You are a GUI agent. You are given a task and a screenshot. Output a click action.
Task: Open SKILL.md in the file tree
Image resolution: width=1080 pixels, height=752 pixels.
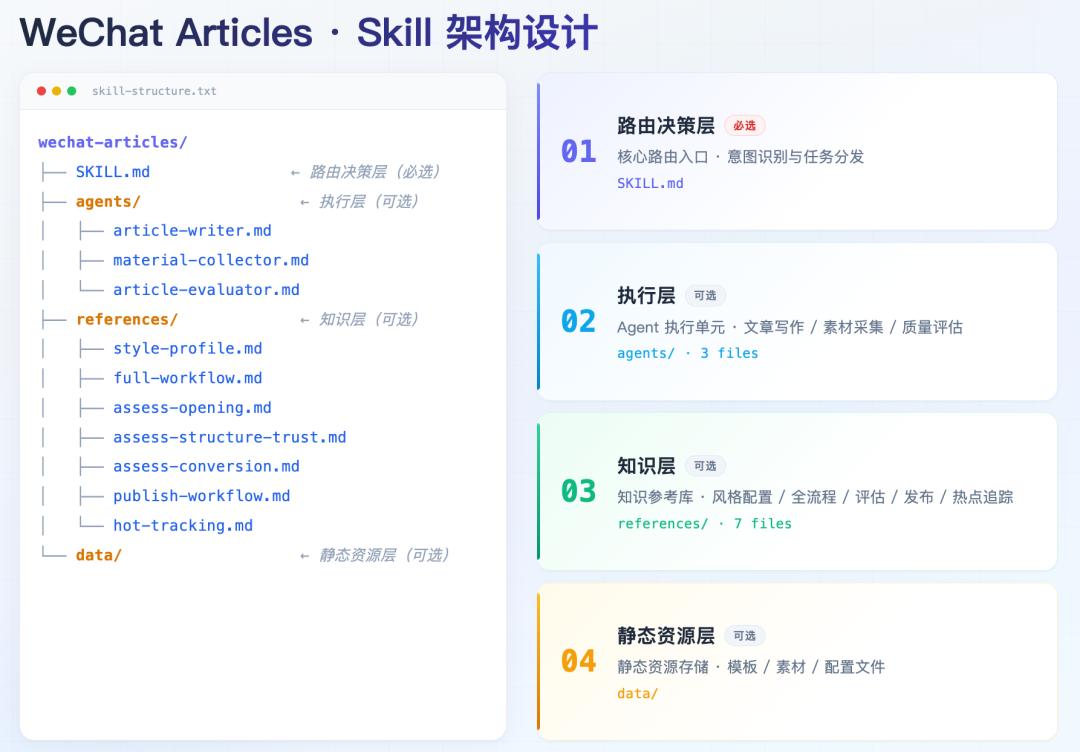click(112, 172)
